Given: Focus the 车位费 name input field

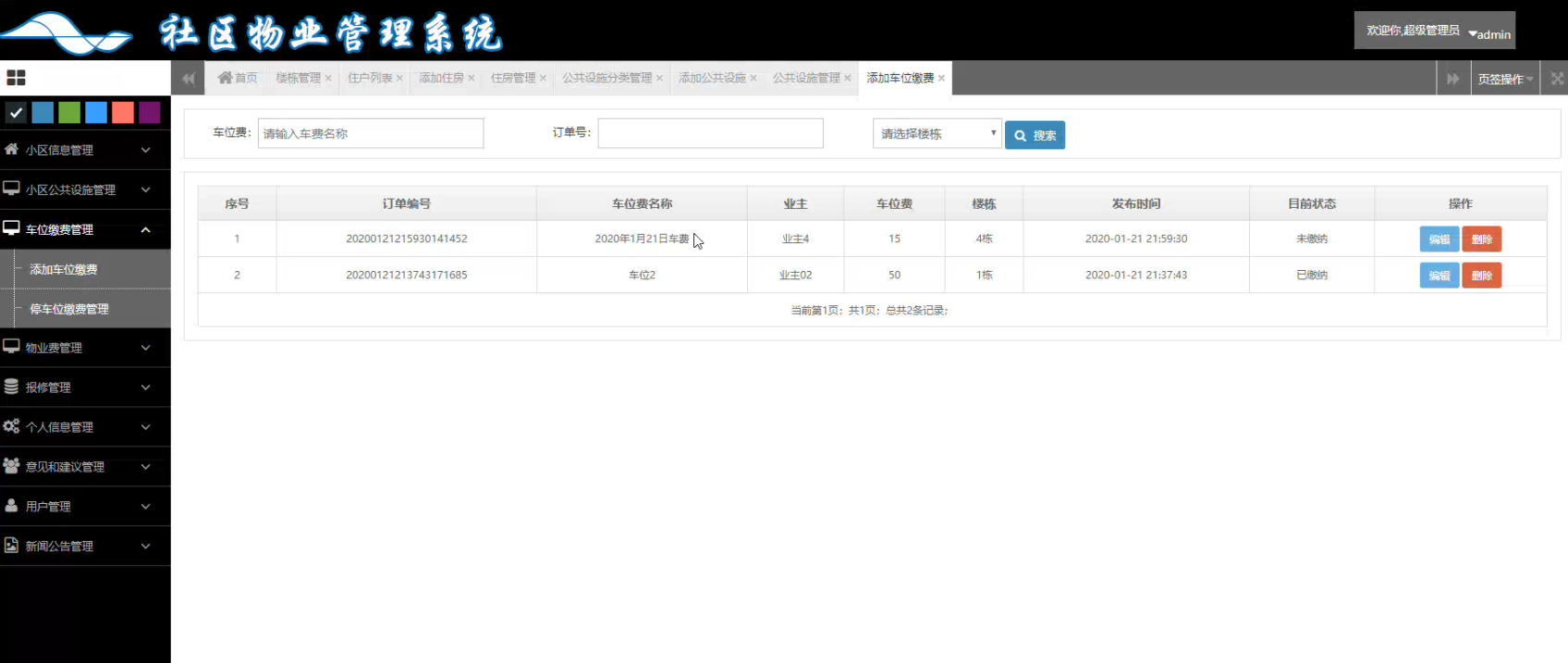Looking at the screenshot, I should [x=371, y=133].
